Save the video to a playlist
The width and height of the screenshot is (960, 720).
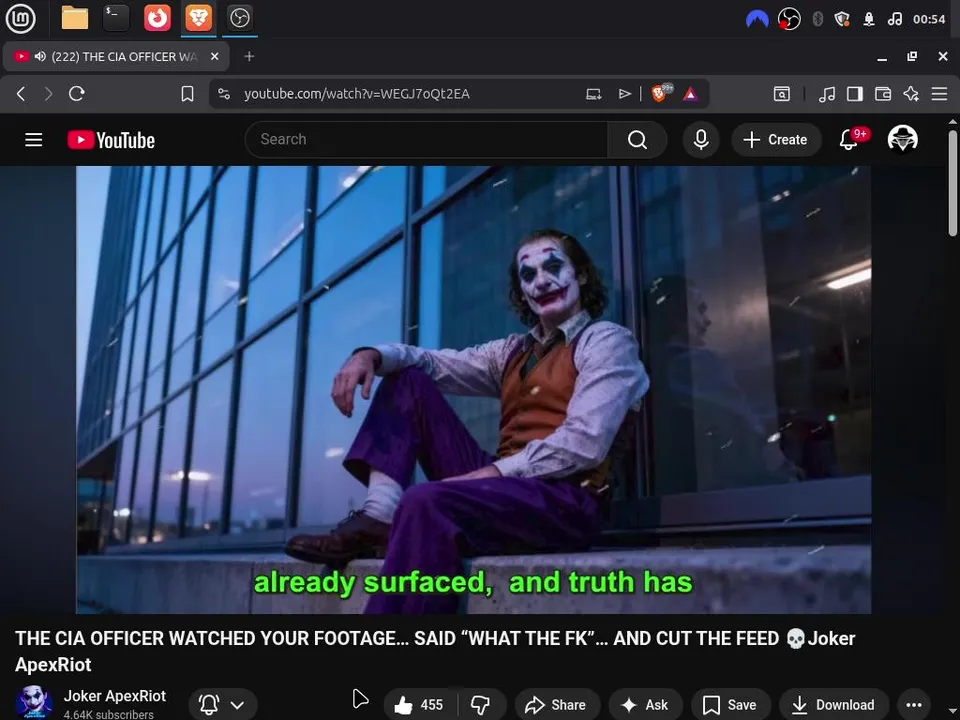[730, 705]
